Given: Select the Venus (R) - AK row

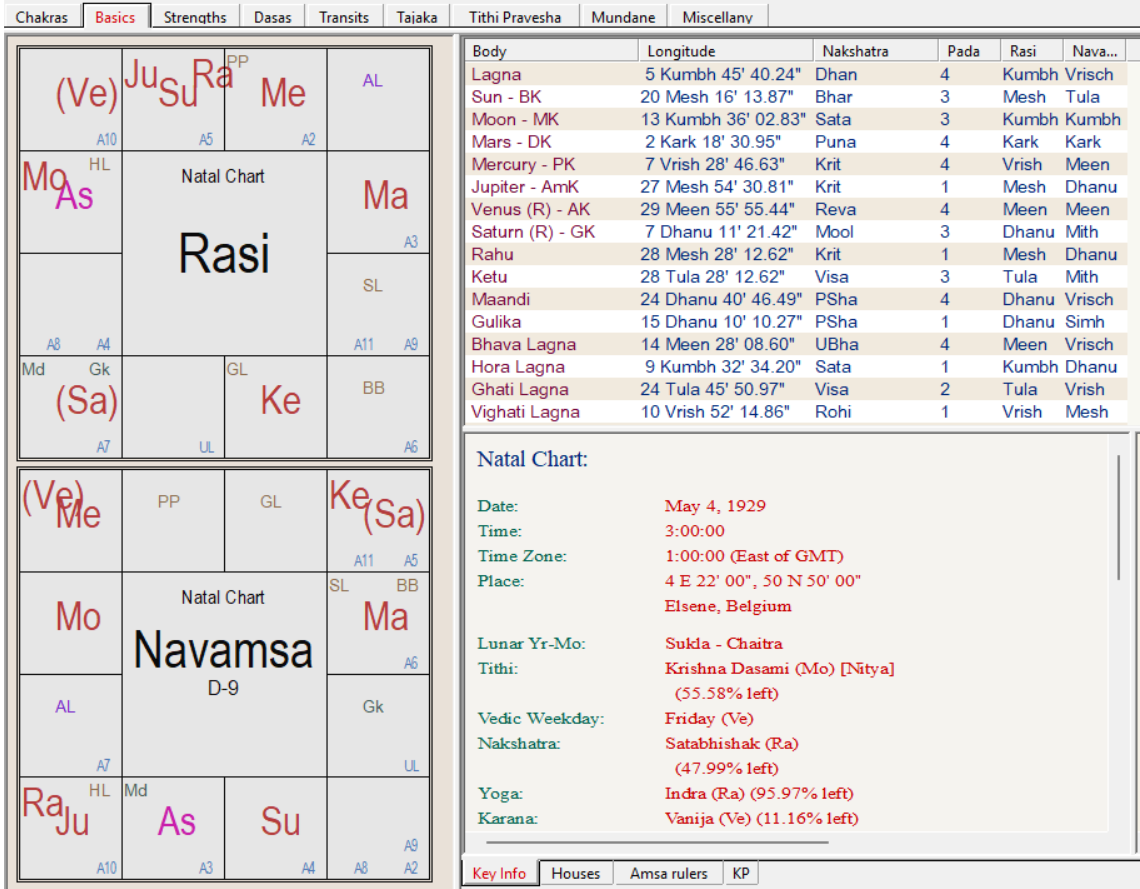Looking at the screenshot, I should (796, 209).
